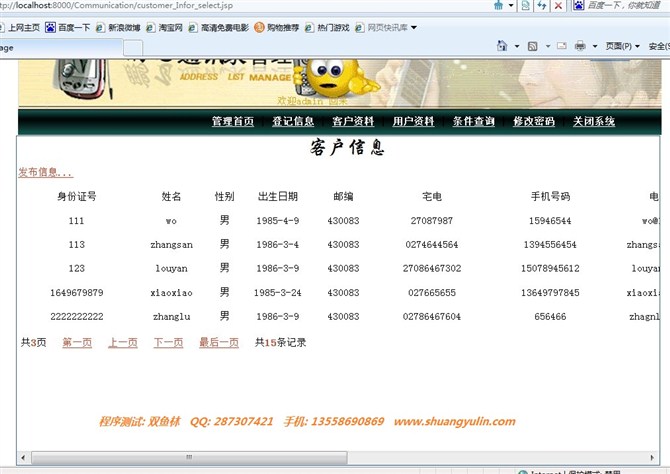This screenshot has width=670, height=474.
Task: Open the 安全 safety menu
Action: click(x=658, y=46)
